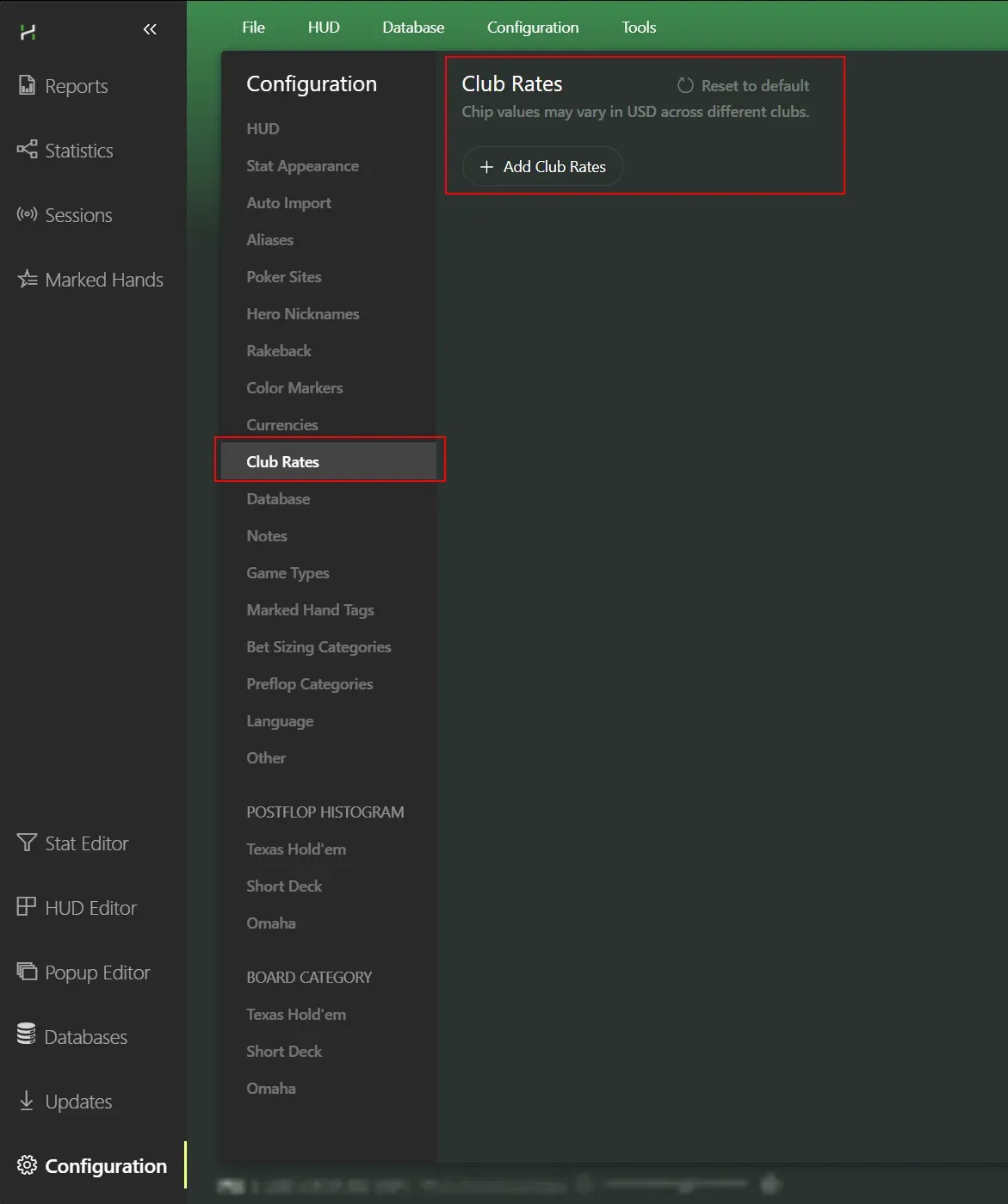Click the Add Club Rates button
This screenshot has height=1204, width=1008.
click(x=543, y=167)
